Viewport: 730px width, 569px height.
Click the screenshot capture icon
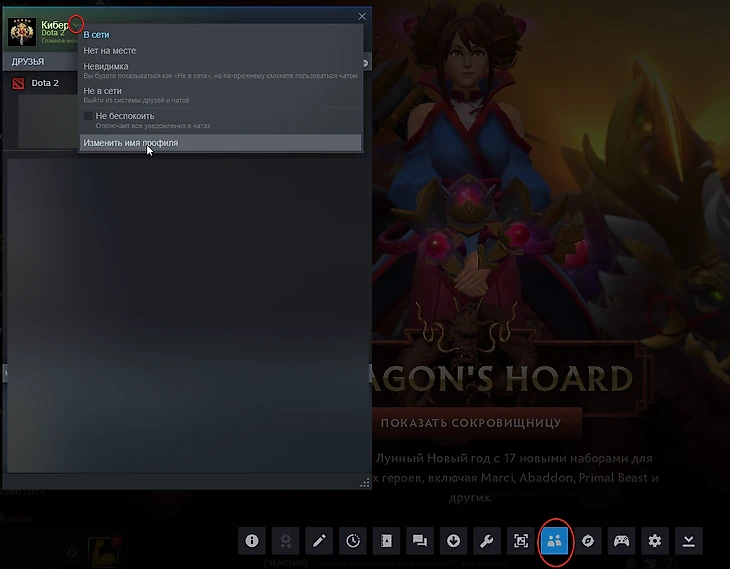[x=520, y=541]
